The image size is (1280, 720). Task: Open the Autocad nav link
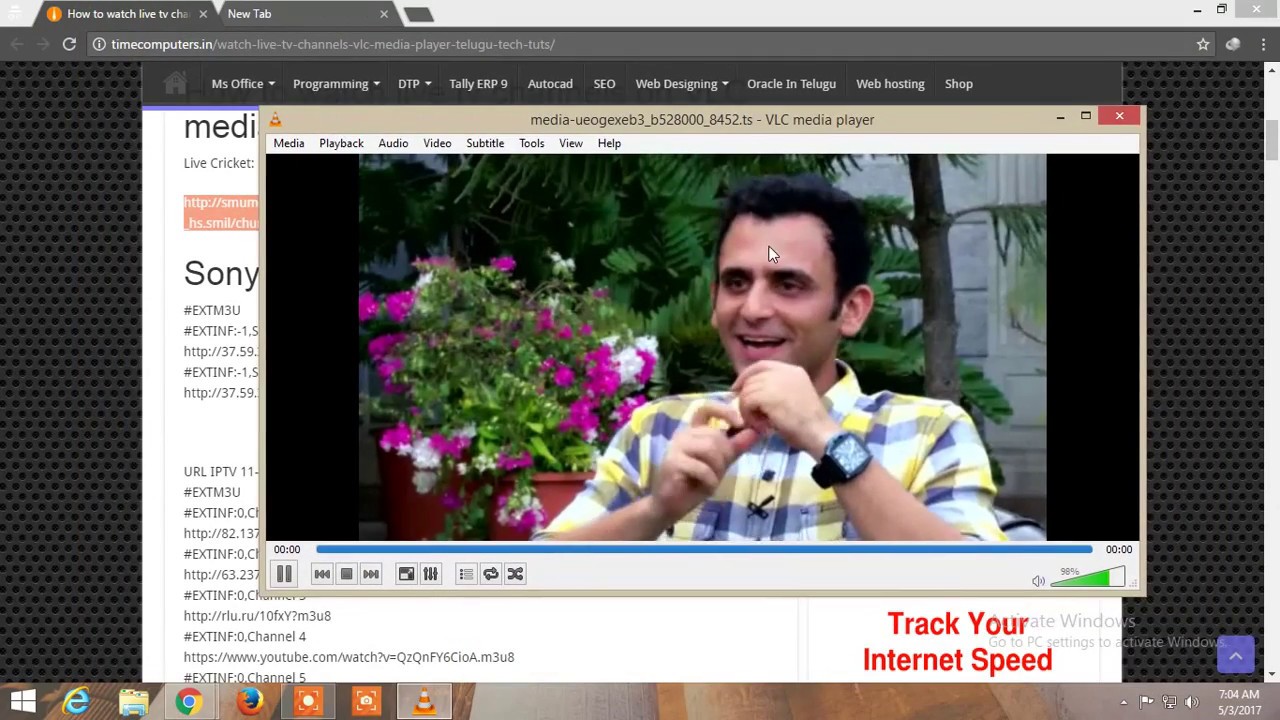tap(550, 84)
